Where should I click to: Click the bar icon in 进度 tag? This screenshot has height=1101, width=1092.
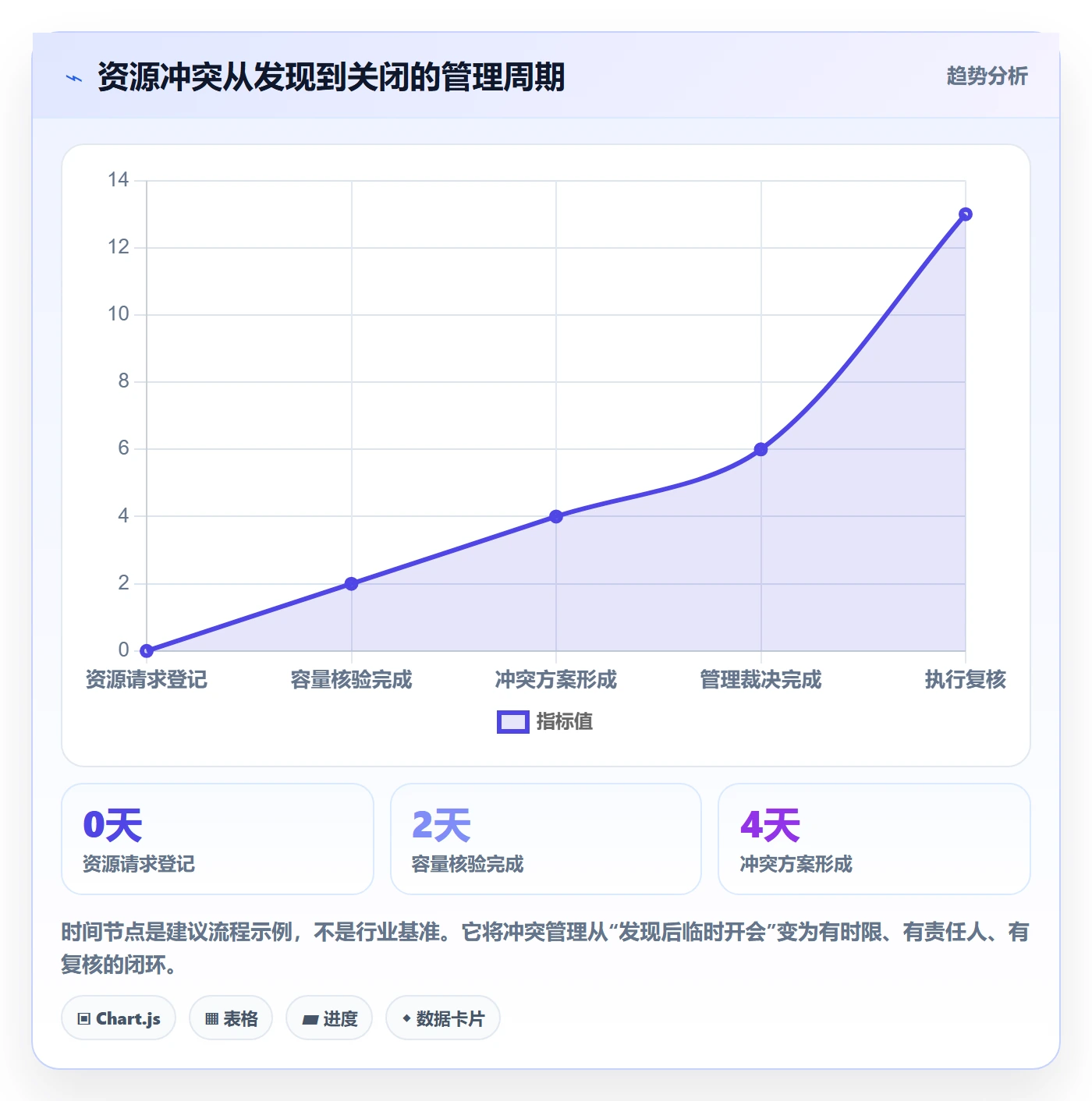[x=310, y=1019]
